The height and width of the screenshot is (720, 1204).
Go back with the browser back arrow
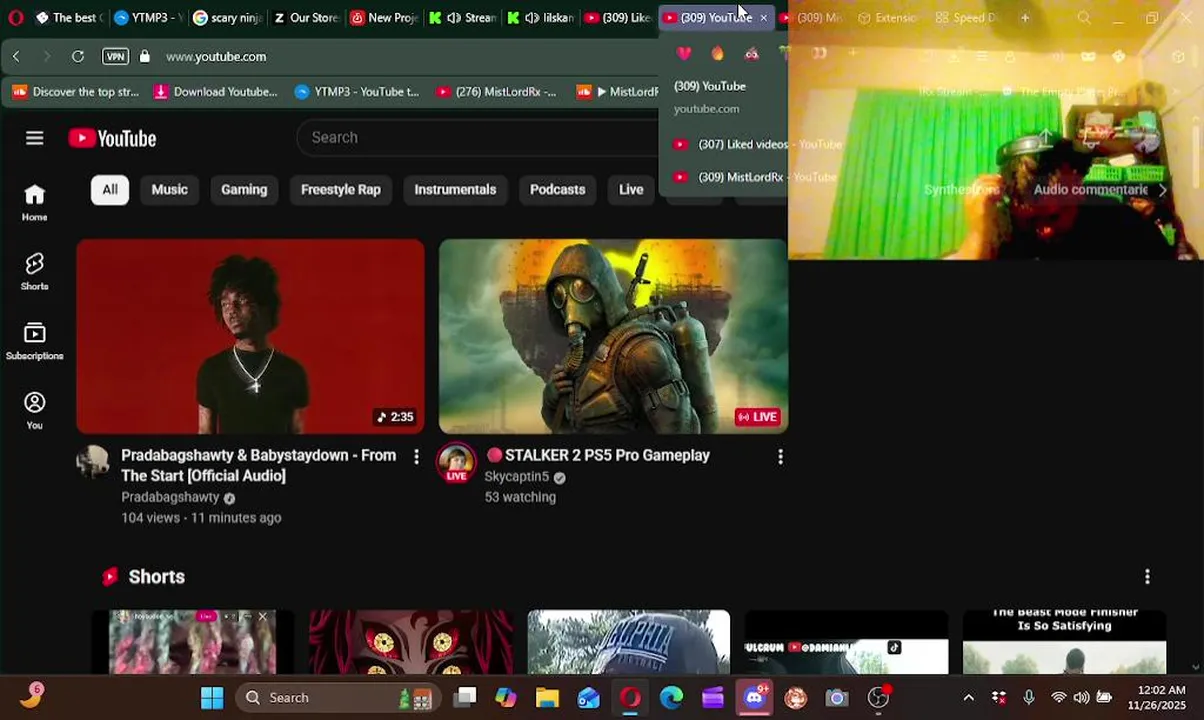coord(16,57)
